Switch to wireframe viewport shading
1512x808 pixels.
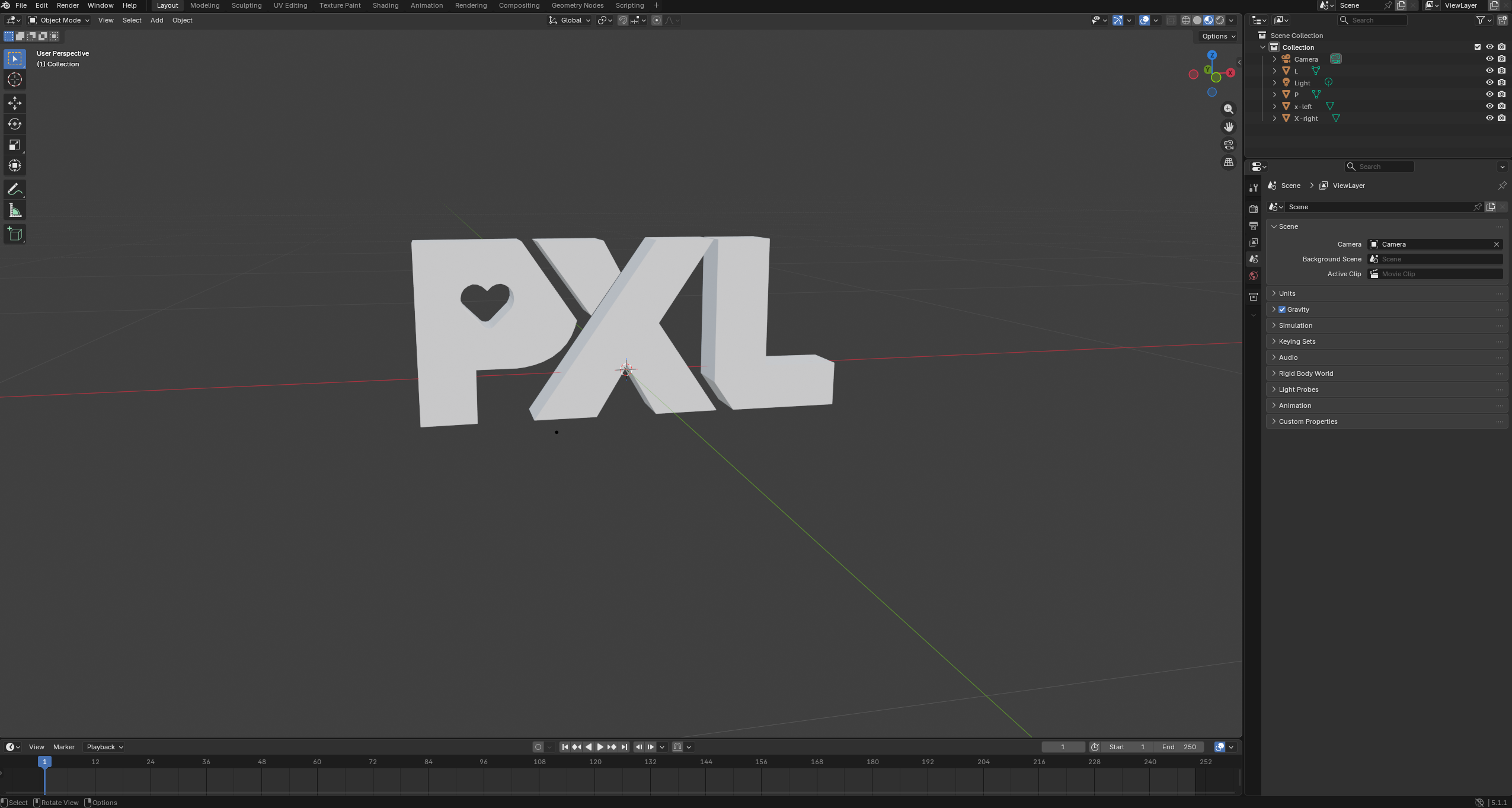click(1186, 20)
